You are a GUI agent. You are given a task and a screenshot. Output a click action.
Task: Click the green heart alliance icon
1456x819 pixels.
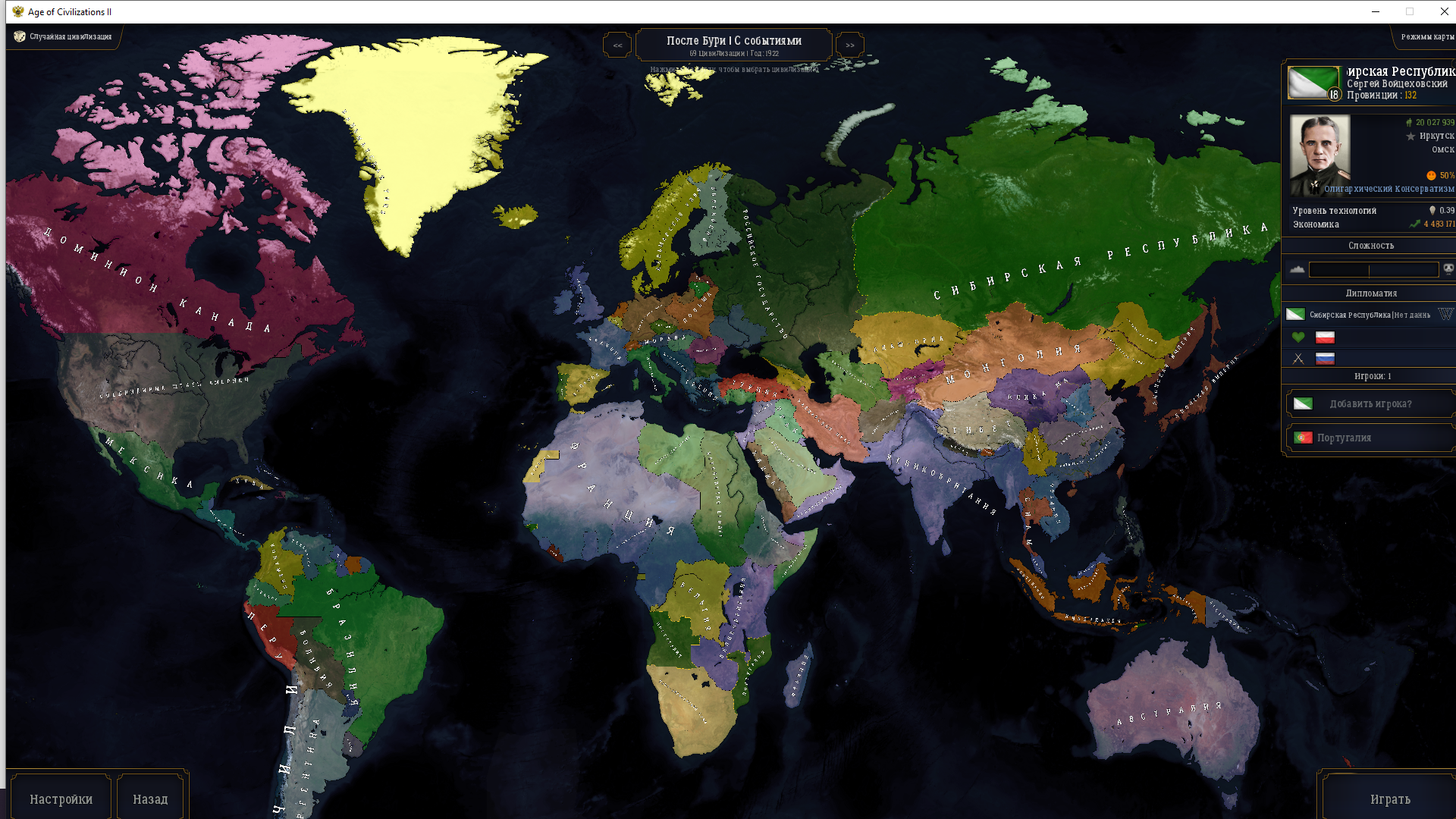1298,337
